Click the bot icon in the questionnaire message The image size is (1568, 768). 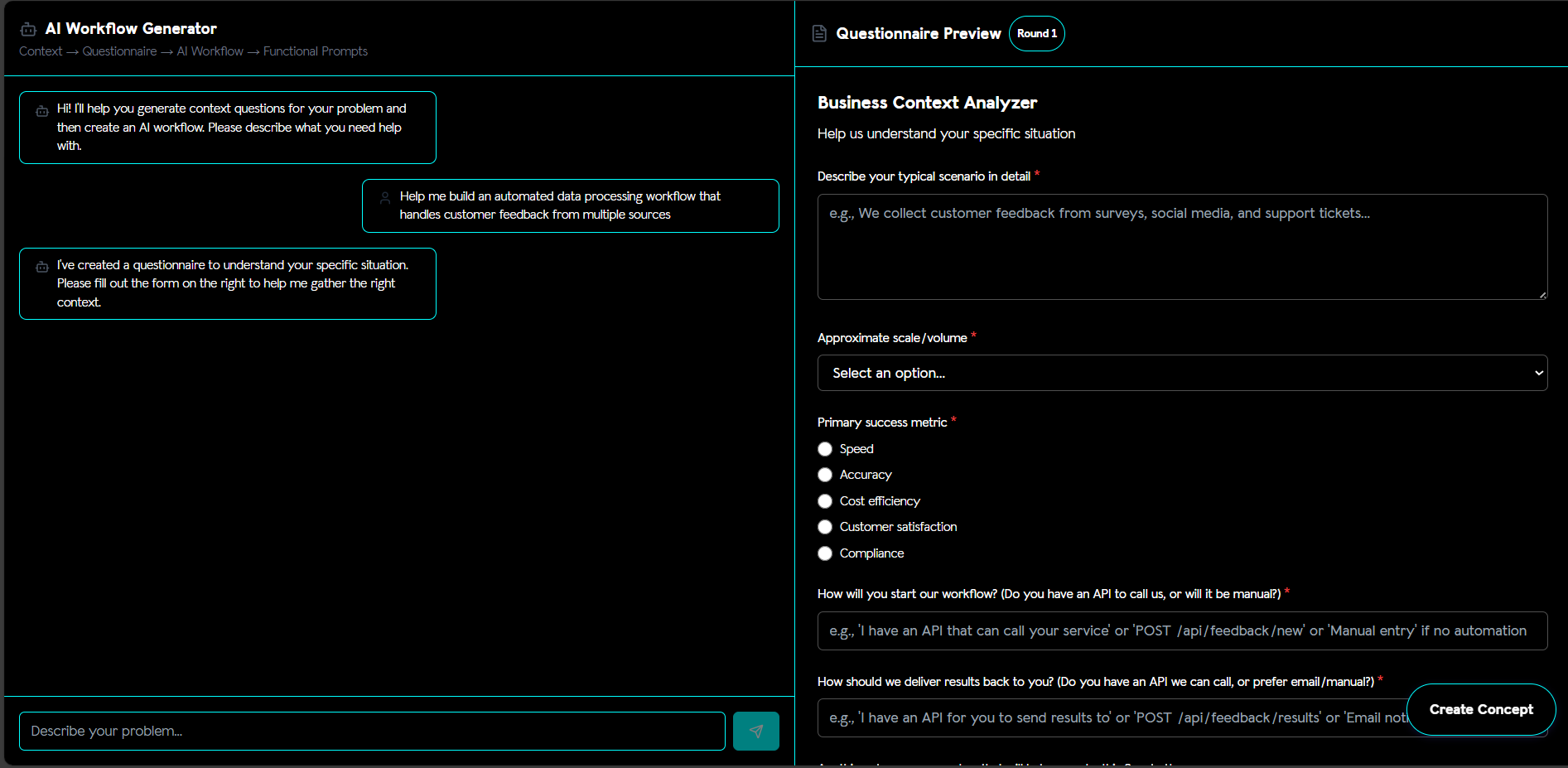tap(42, 267)
